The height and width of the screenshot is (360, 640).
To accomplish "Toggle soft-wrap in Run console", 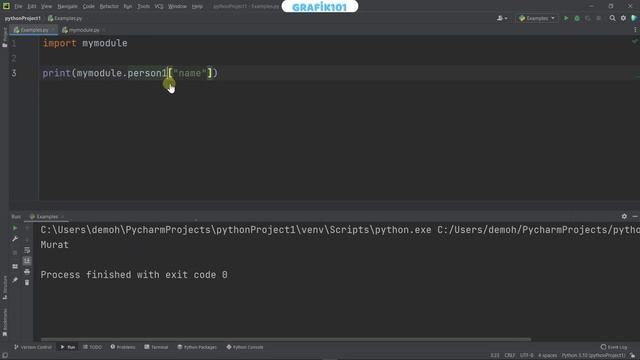I will coord(27,250).
